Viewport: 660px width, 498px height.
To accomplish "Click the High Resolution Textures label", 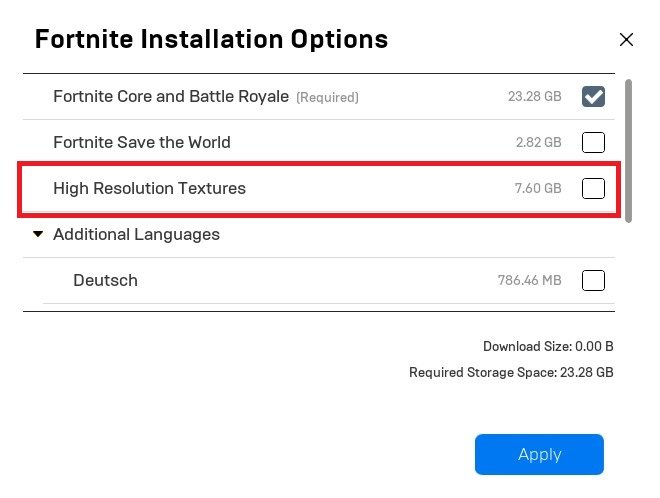I will 149,188.
